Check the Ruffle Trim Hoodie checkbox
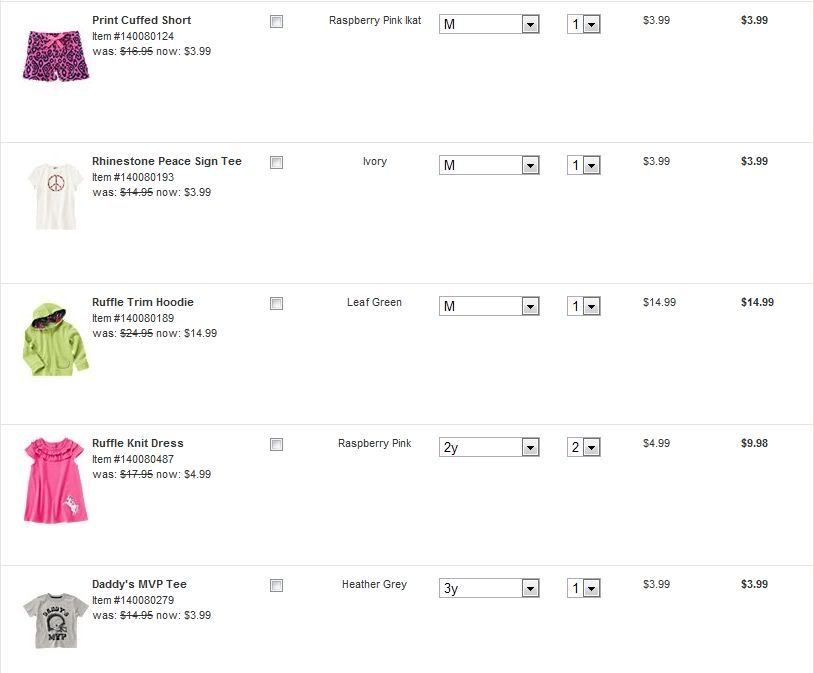The height and width of the screenshot is (673, 814). [x=277, y=304]
